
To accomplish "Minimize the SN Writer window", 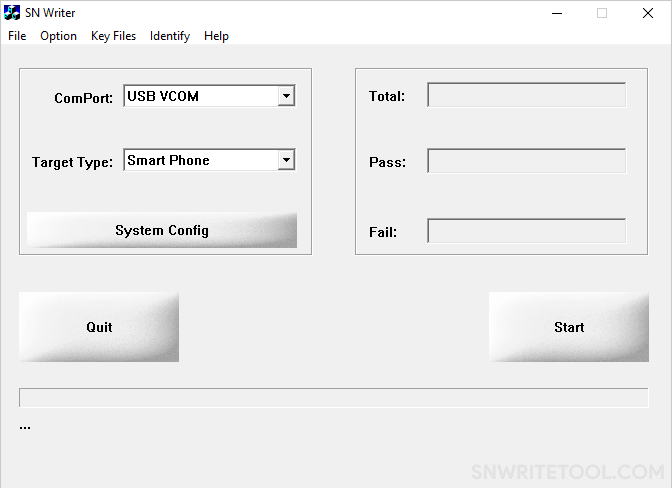I will 557,13.
